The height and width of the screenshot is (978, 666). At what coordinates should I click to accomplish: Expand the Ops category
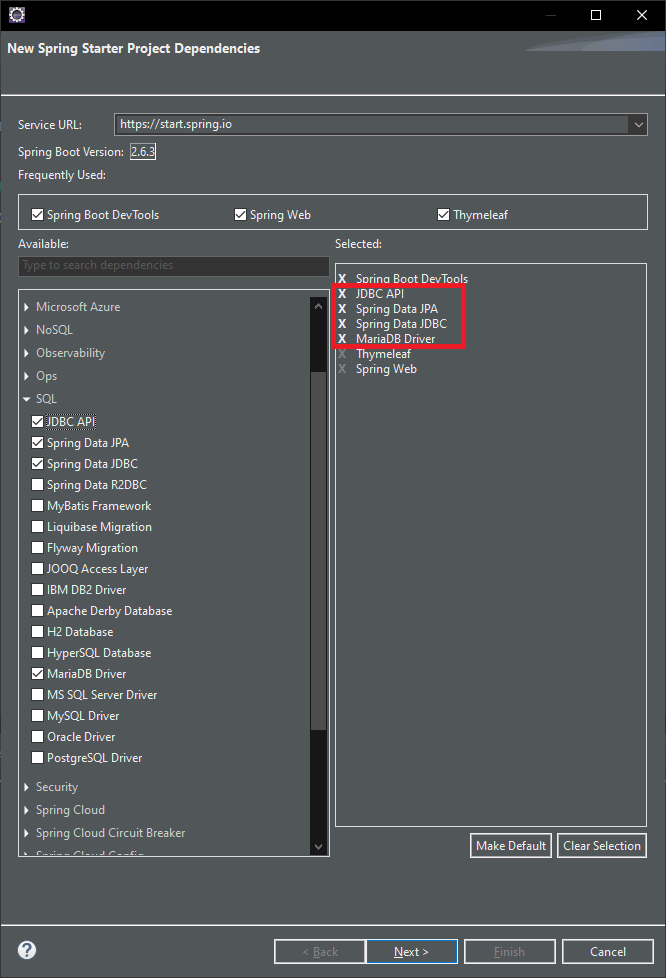coord(26,376)
